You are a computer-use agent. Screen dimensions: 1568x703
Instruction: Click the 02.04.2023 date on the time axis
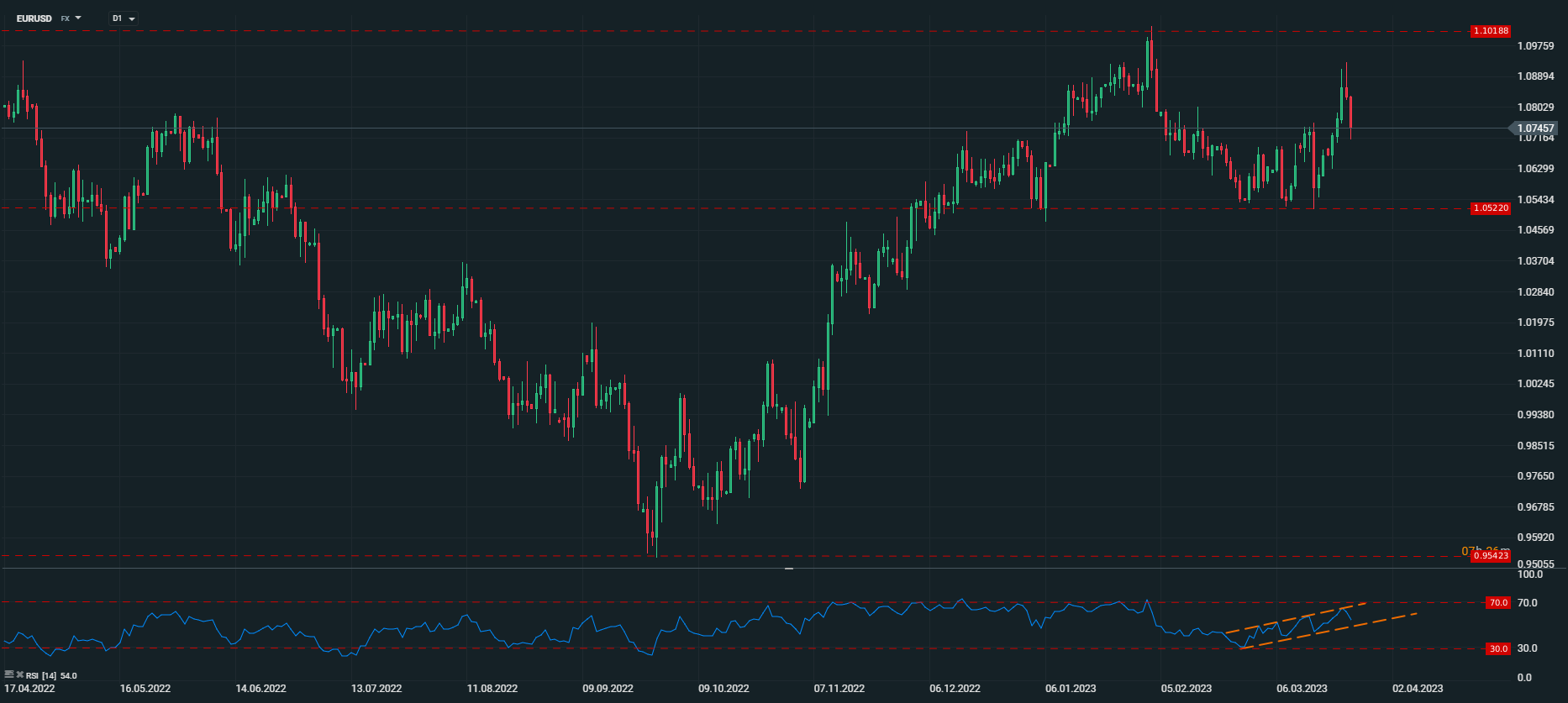click(1418, 689)
